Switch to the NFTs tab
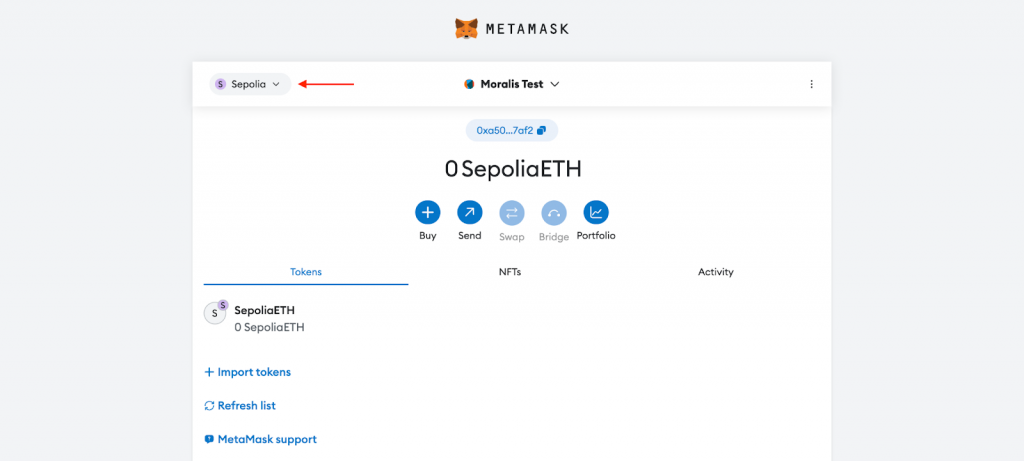 click(510, 272)
